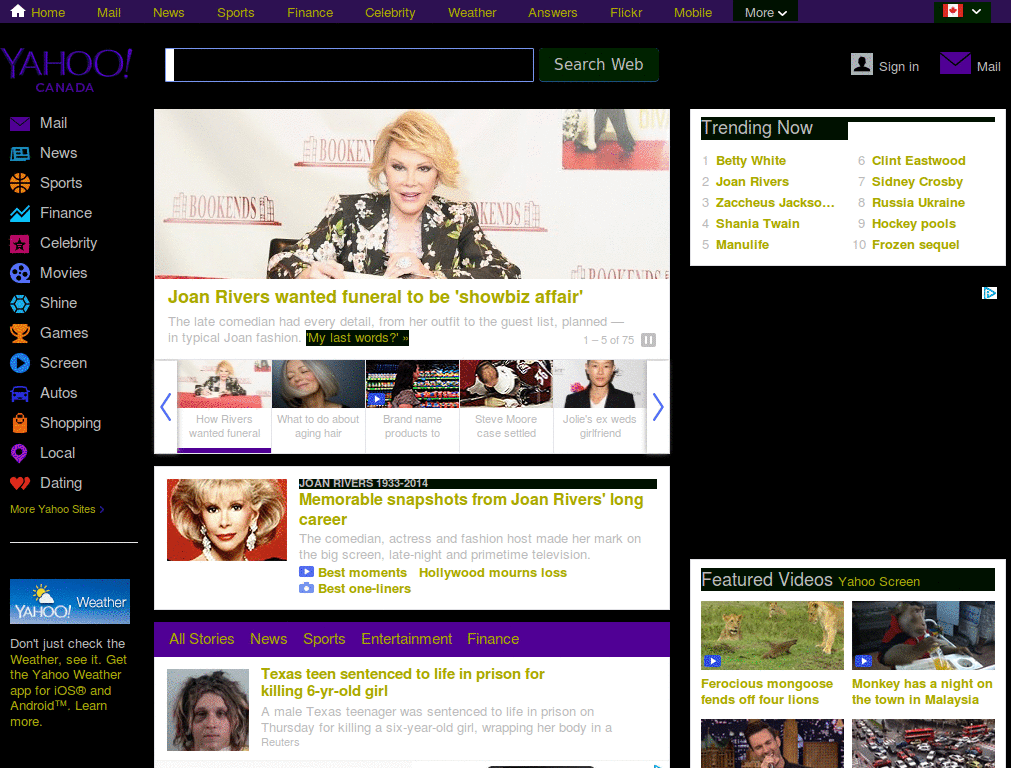Open trending topic Sidney Crosby

917,182
